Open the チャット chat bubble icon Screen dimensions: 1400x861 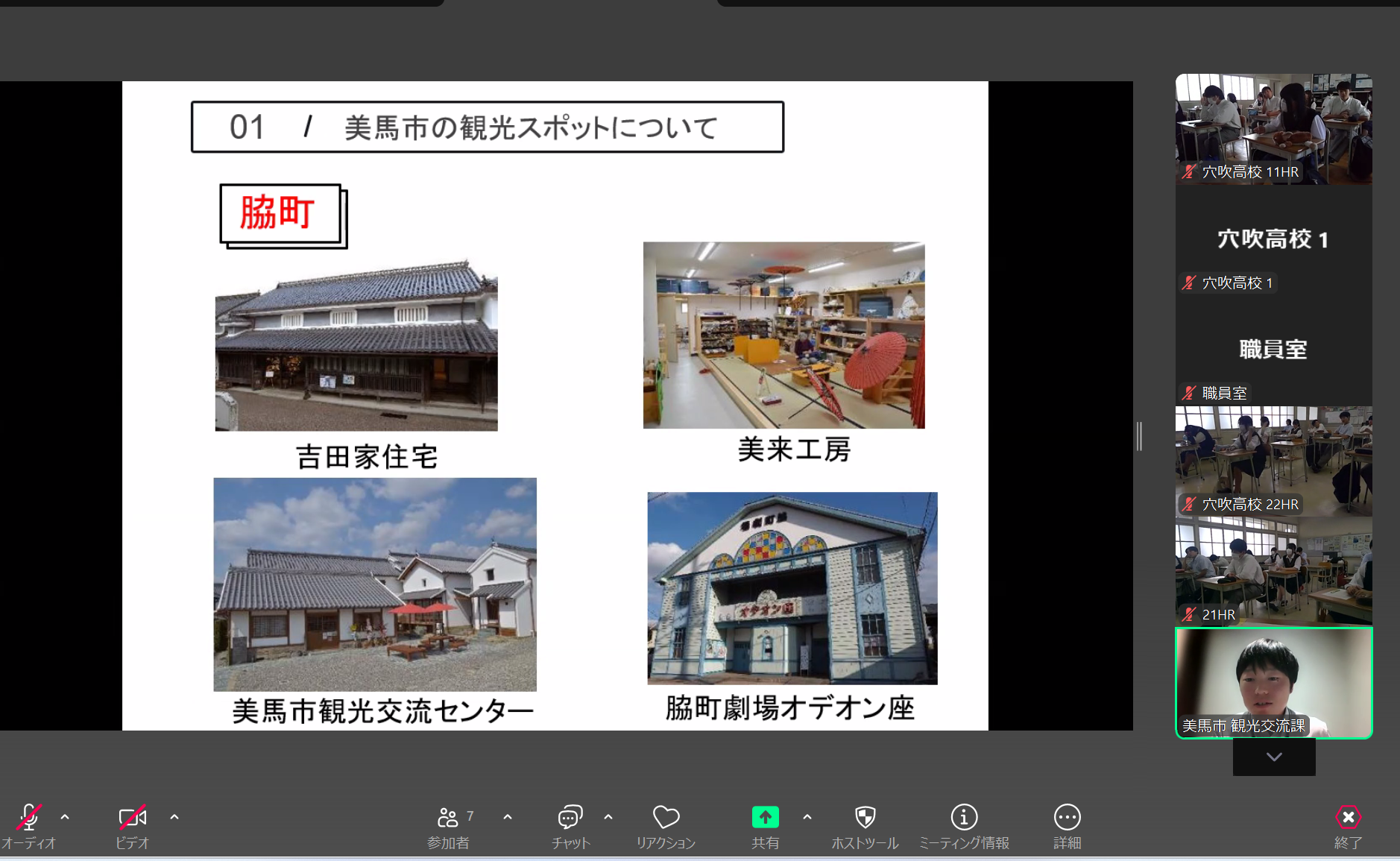point(569,818)
